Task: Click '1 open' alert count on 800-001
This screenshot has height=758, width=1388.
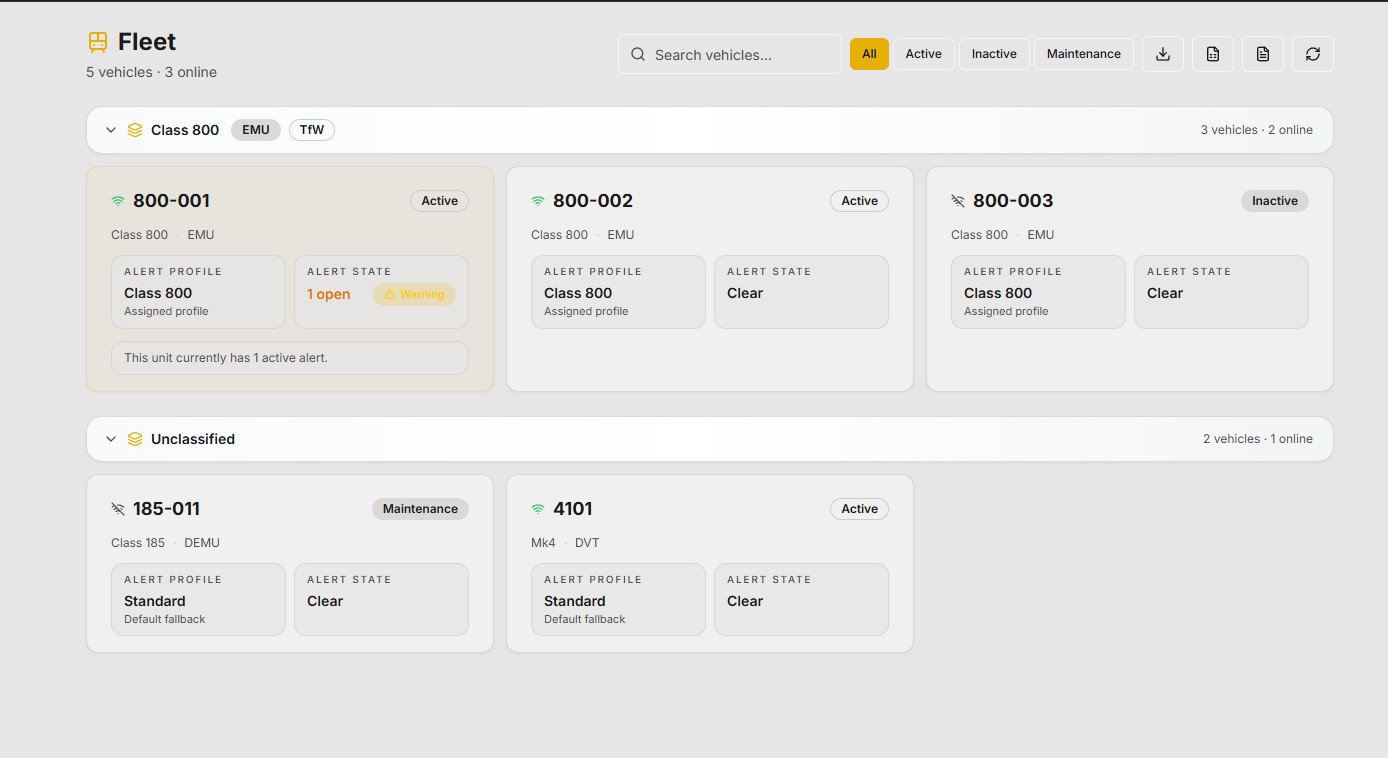Action: 328,294
